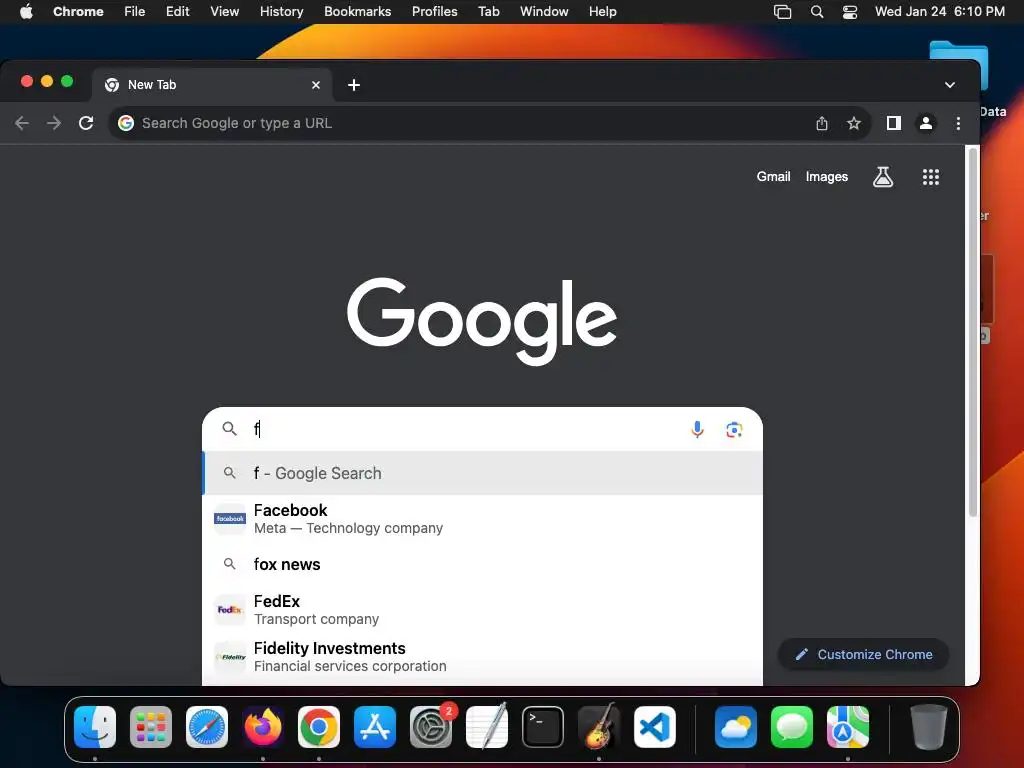Open TextEdit from the dock

tap(487, 727)
